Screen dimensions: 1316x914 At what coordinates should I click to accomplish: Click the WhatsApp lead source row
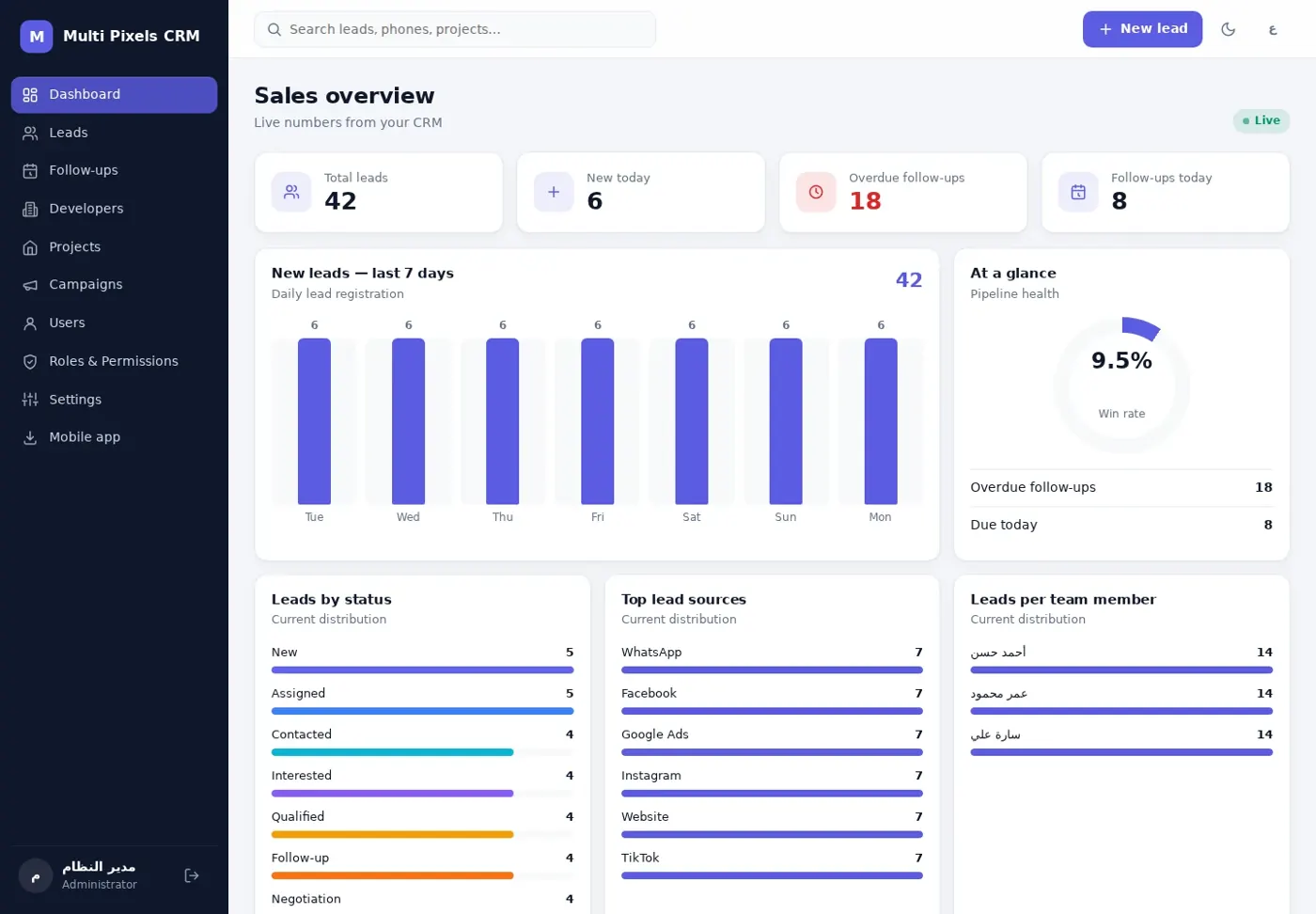[772, 660]
